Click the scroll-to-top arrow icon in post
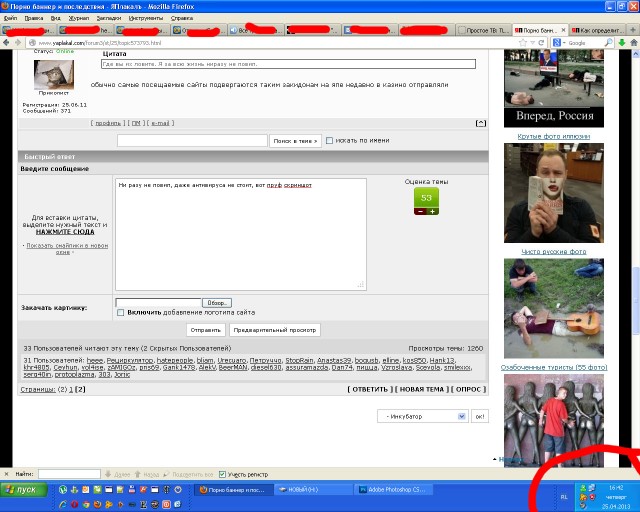Screen dimensions: 640x512 [481, 123]
